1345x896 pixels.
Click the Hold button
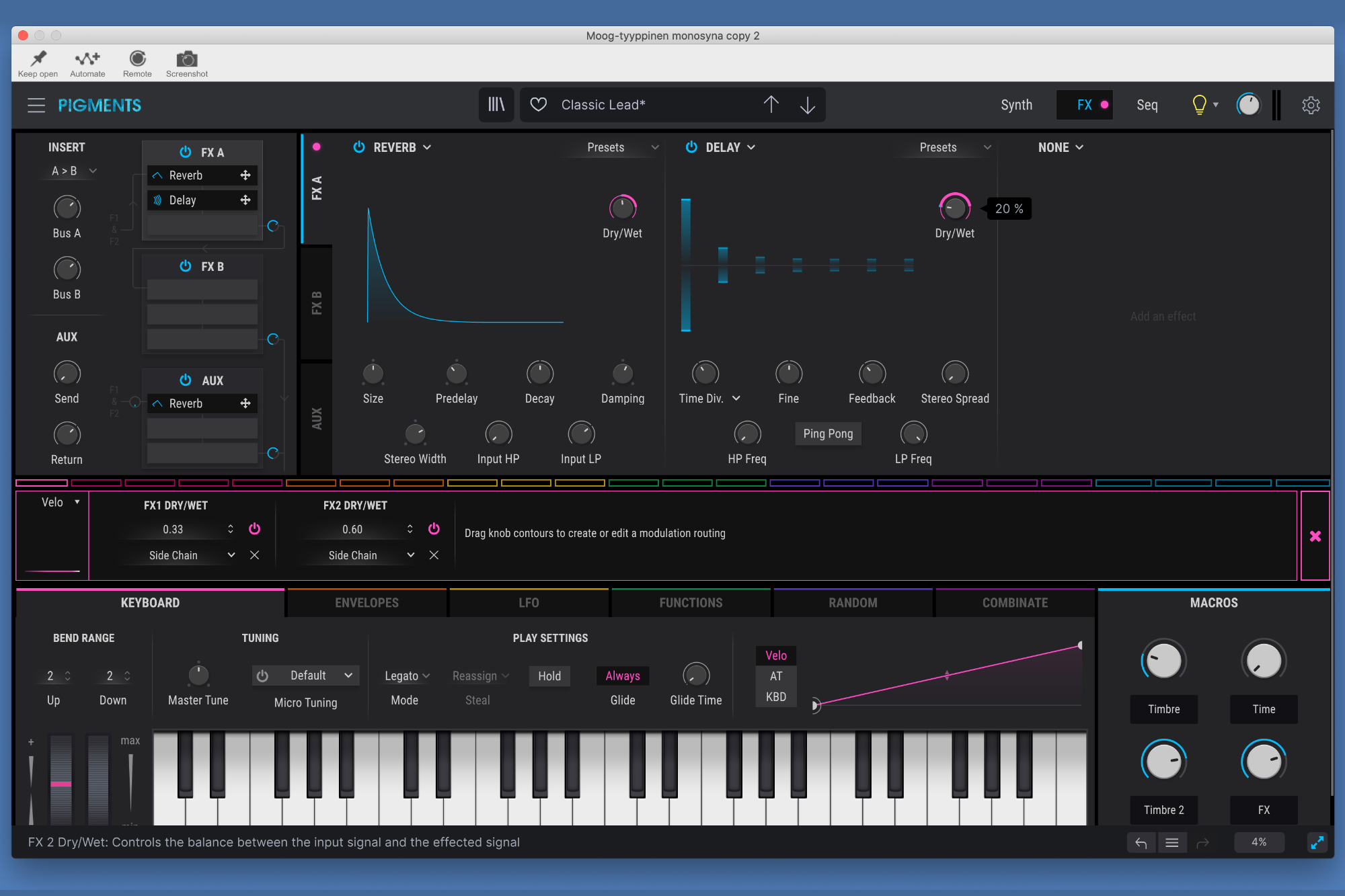point(549,676)
